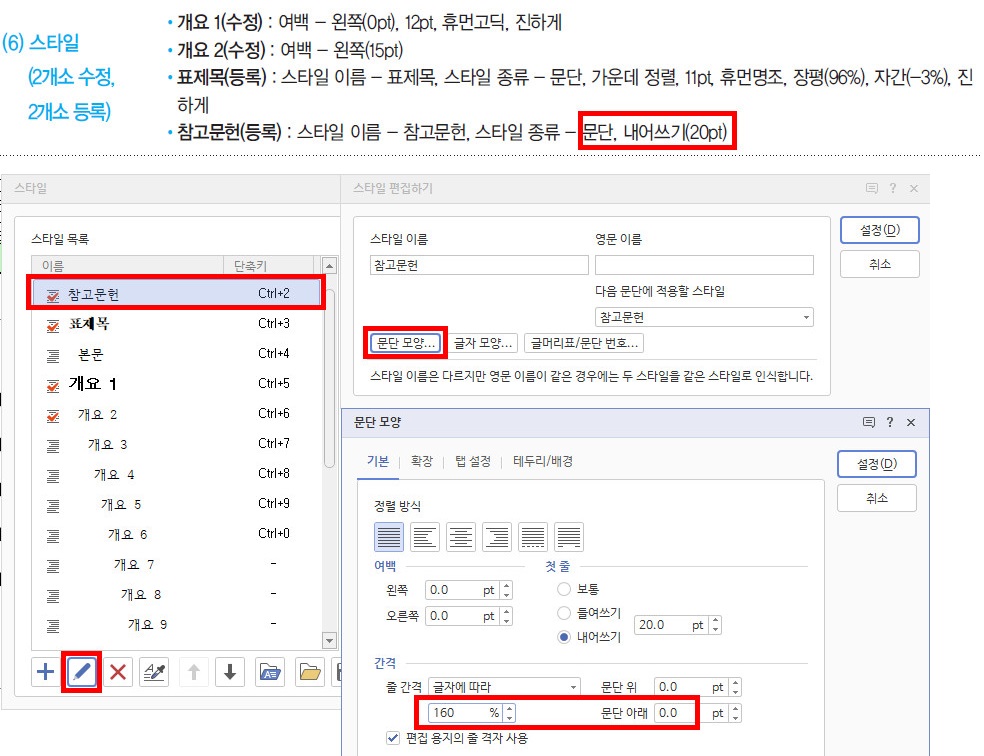Click the 문단 아래 stepper arrows
Screen dimensions: 984x756
[736, 713]
